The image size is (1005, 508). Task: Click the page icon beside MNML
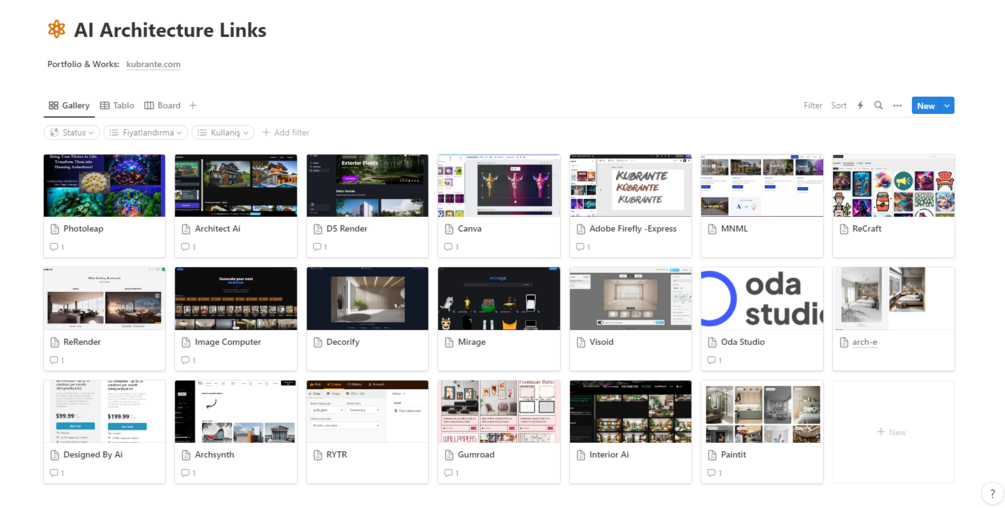pos(712,229)
